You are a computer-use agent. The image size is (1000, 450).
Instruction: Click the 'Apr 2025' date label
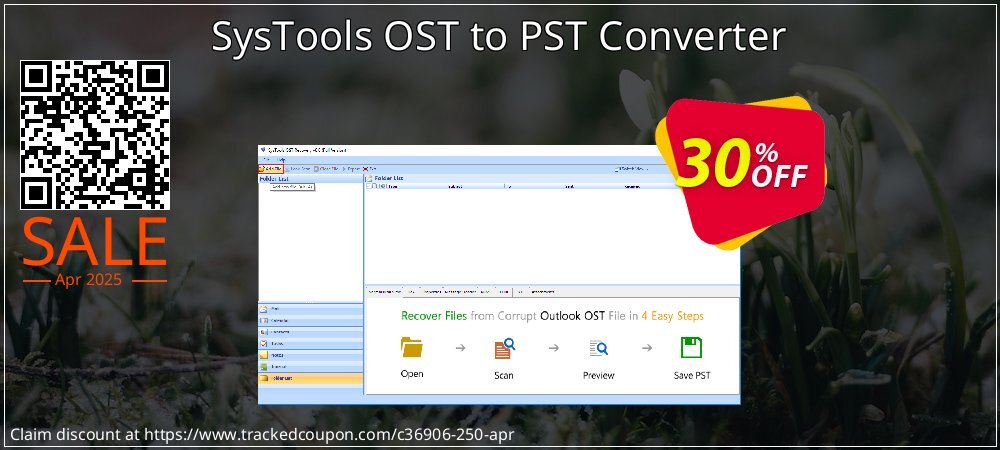89,280
